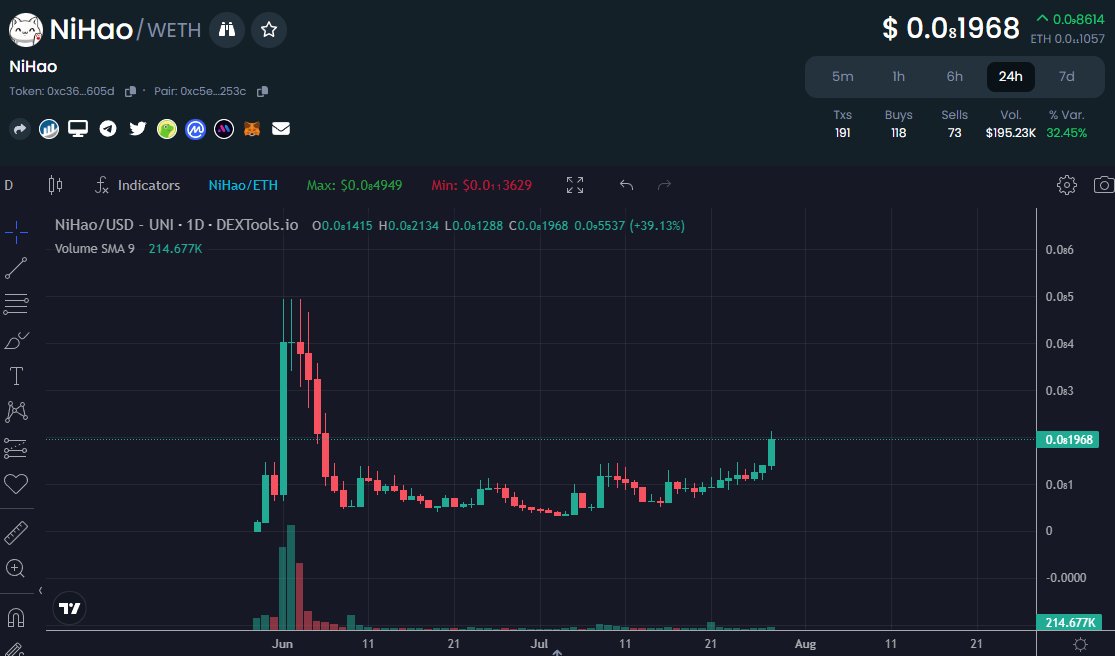Click the Buys count 118
Image resolution: width=1115 pixels, height=656 pixels.
pyautogui.click(x=899, y=133)
